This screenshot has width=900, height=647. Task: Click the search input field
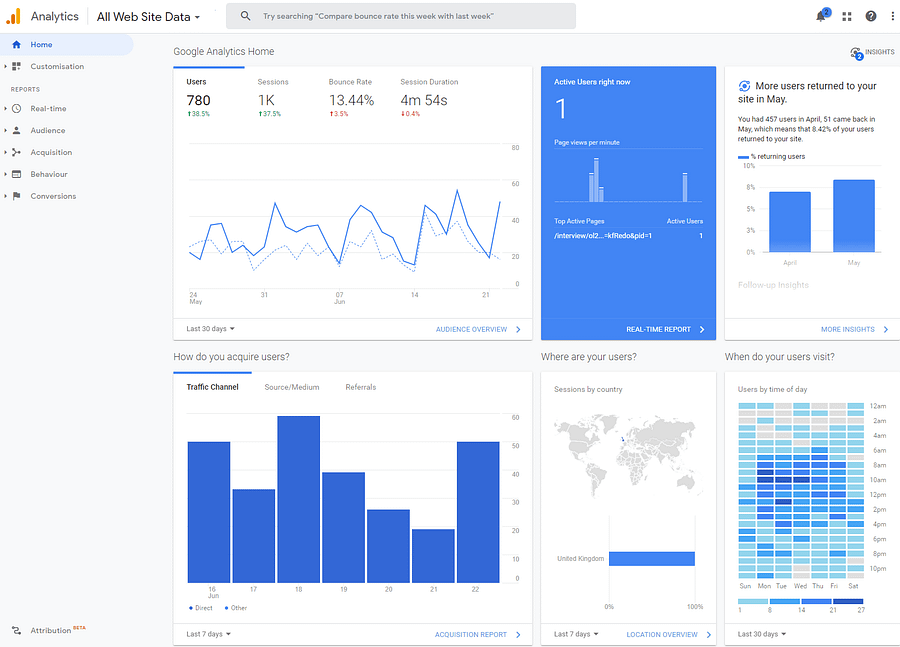pos(401,16)
